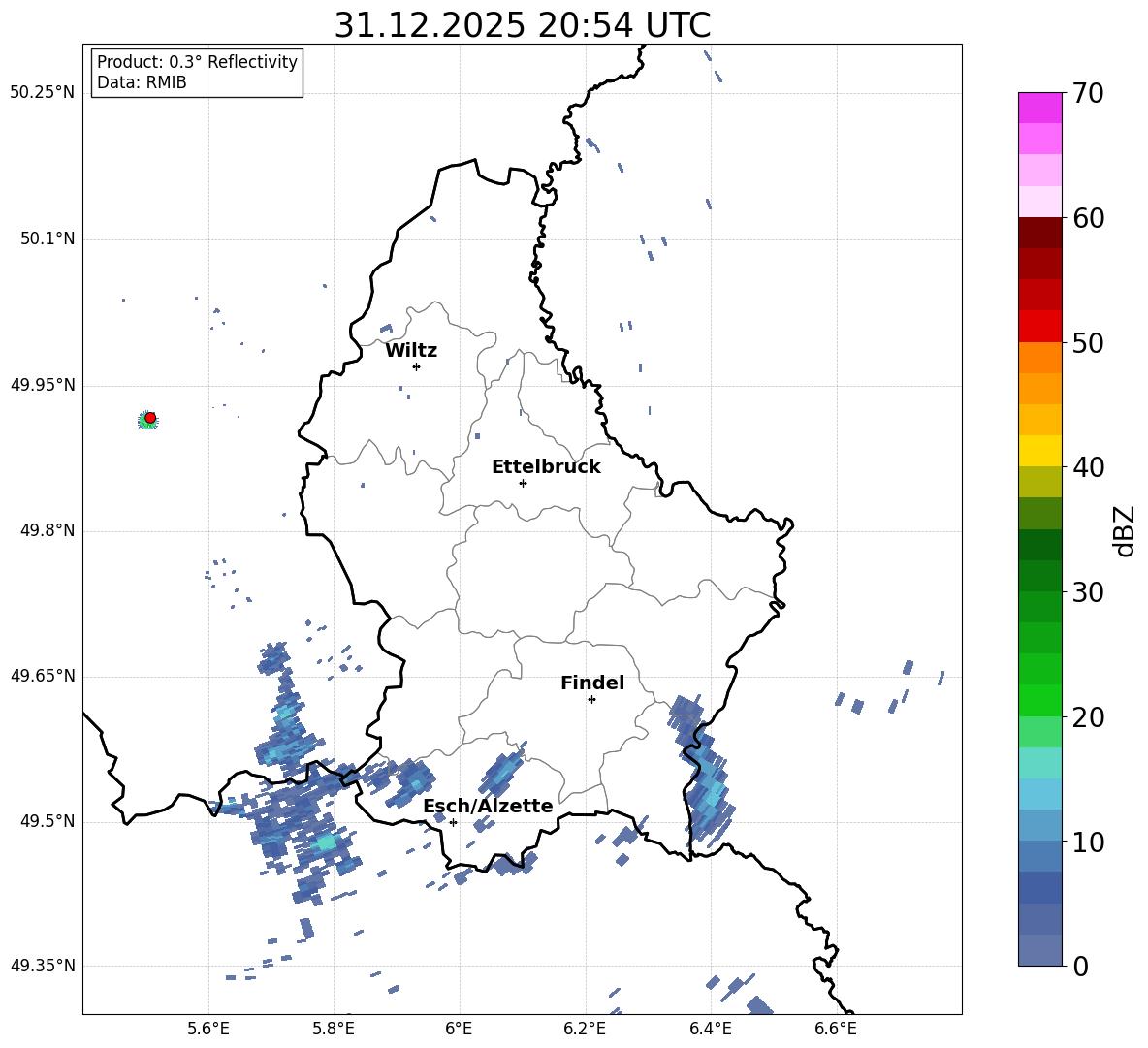The width and height of the screenshot is (1148, 1048).
Task: Click the colorbar tick value 0
Action: [x=1081, y=966]
